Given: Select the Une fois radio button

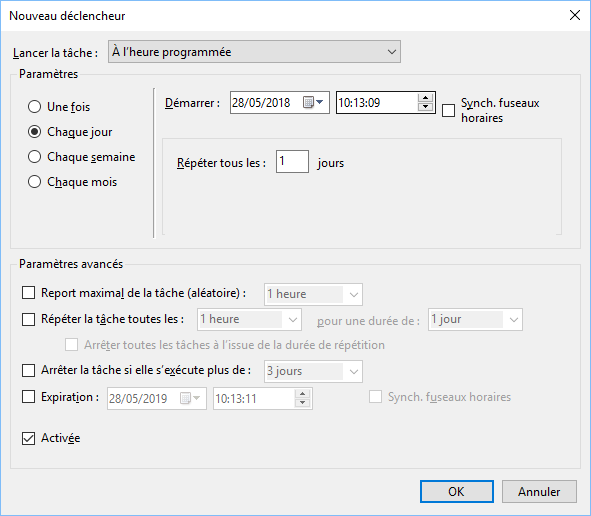Looking at the screenshot, I should pyautogui.click(x=34, y=107).
